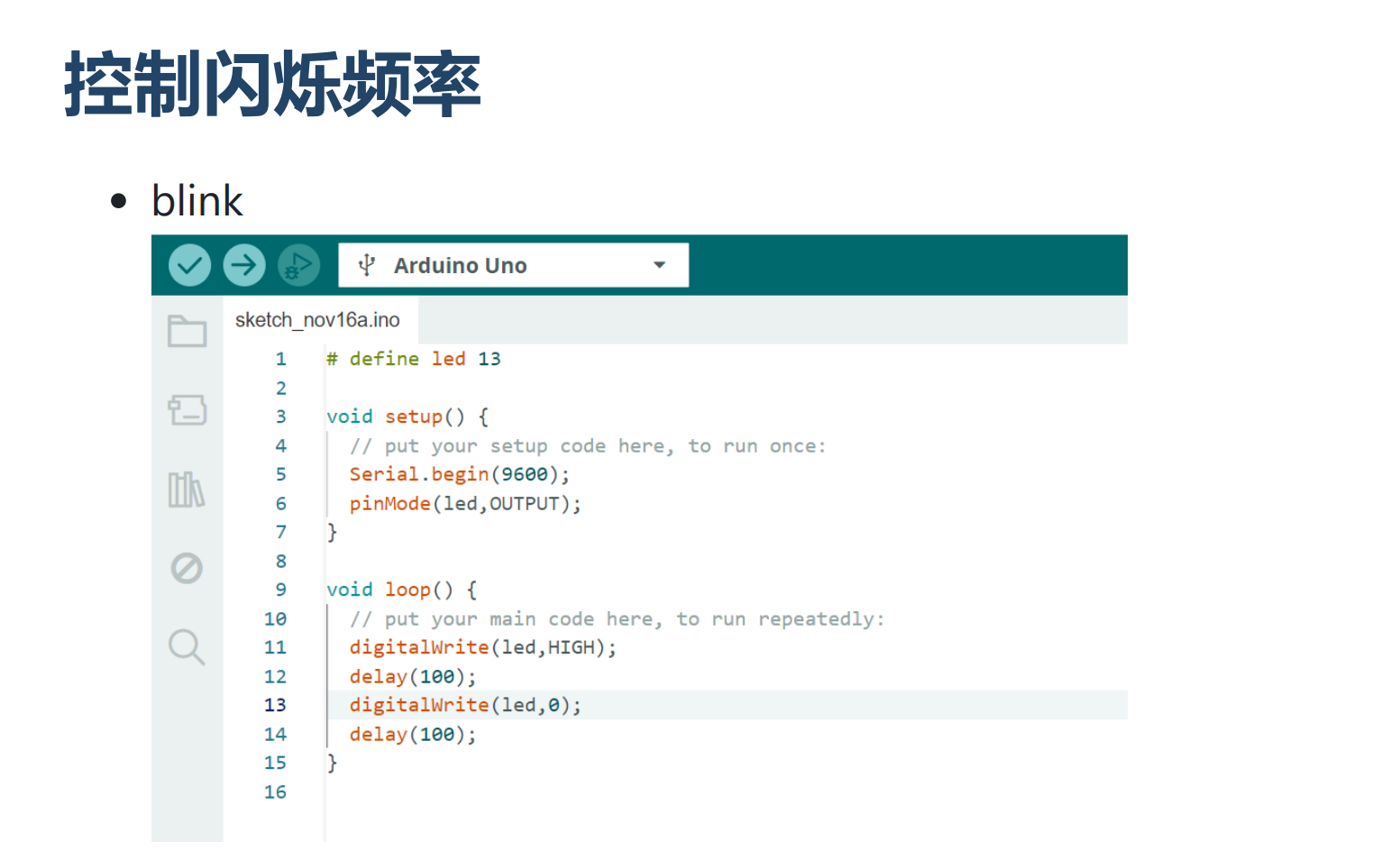1400x860 pixels.
Task: Click the USB connection icon beside Arduino Uno
Action: [x=365, y=264]
